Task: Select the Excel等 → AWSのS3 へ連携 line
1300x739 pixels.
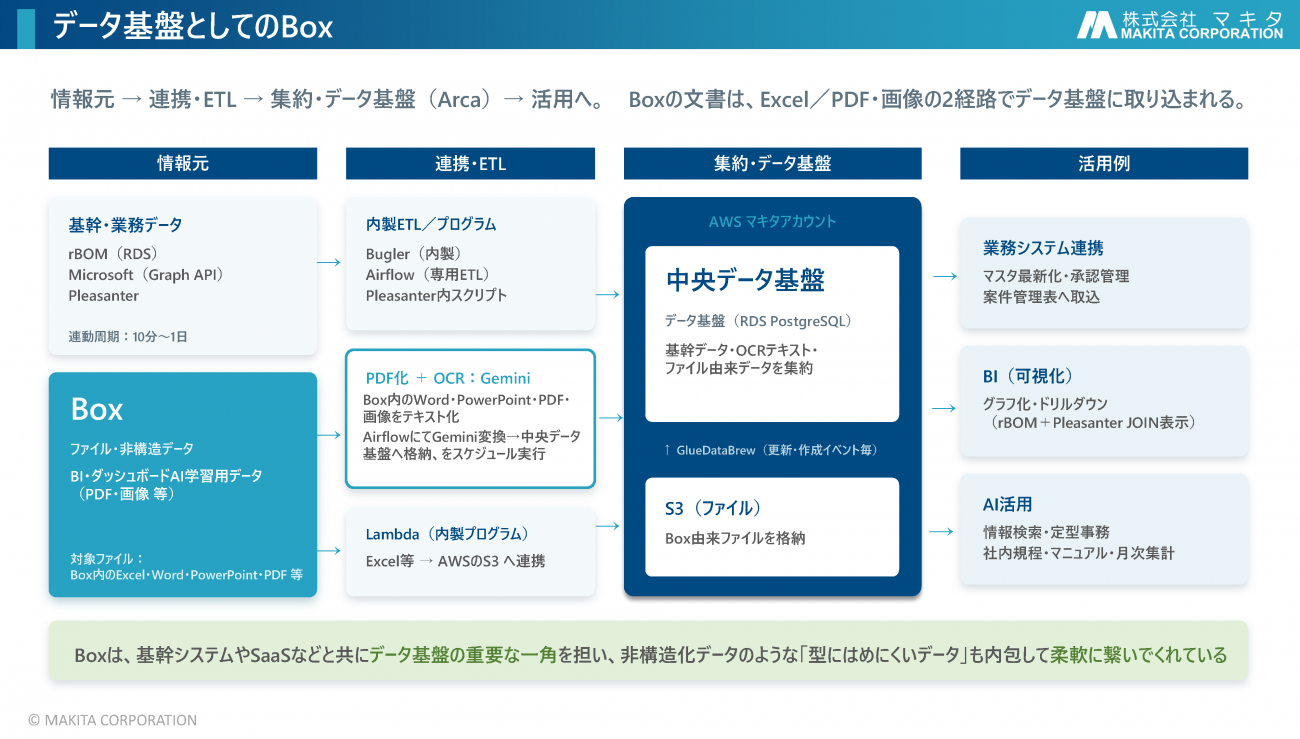Action: tap(455, 561)
